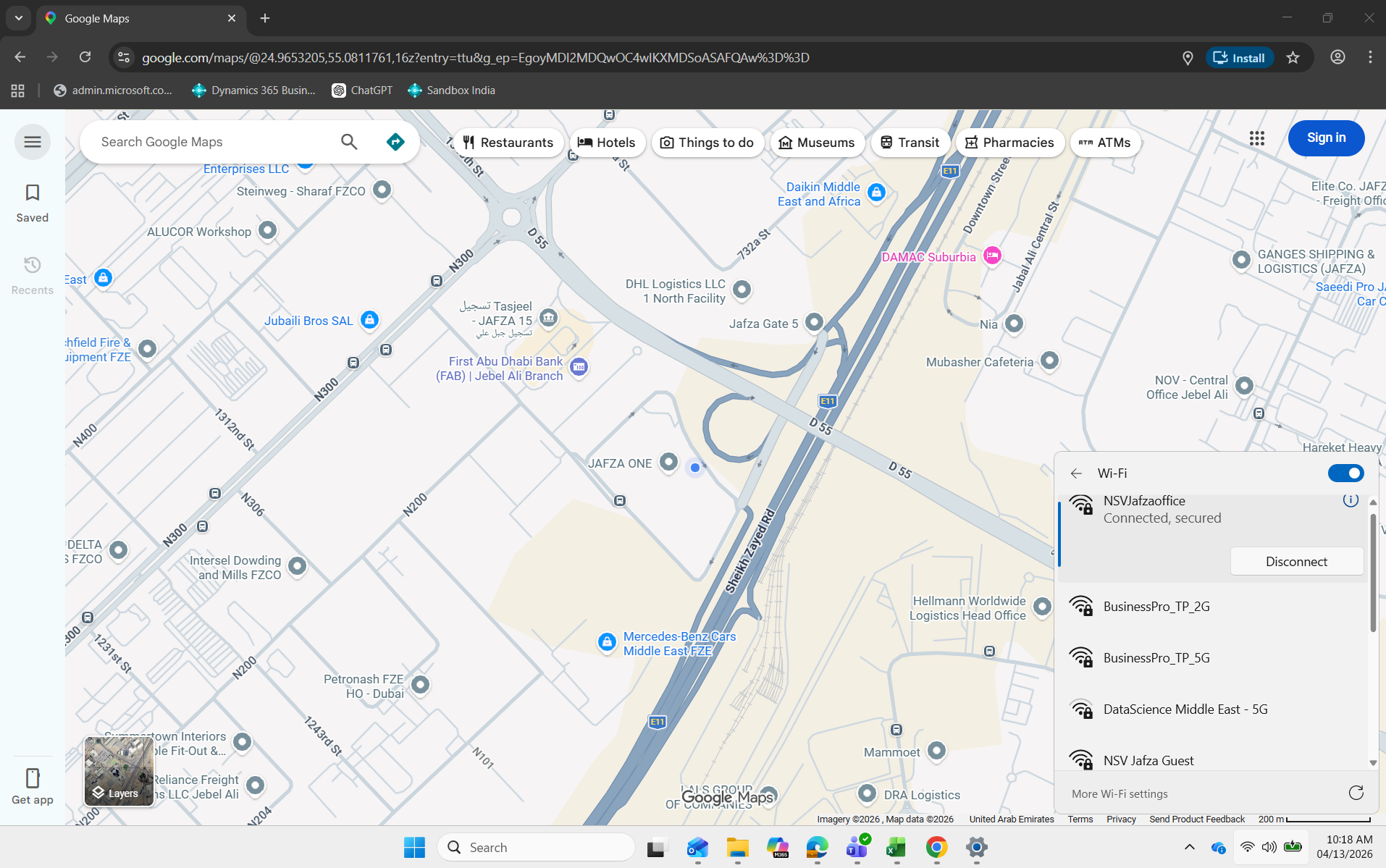Open Google Chrome from the taskbar
1386x868 pixels.
[936, 847]
